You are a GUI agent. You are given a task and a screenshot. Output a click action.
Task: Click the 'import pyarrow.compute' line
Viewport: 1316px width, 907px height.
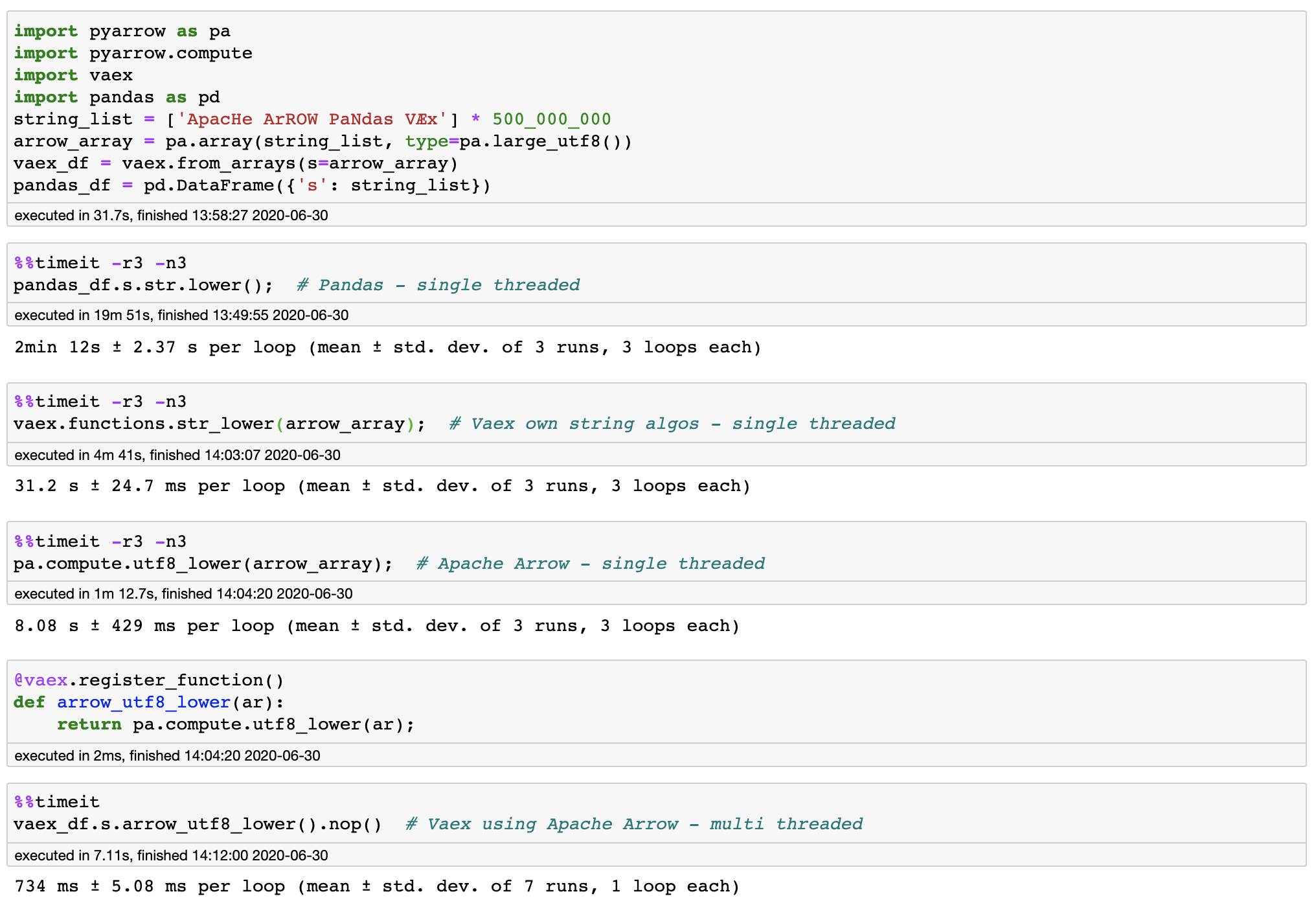133,53
